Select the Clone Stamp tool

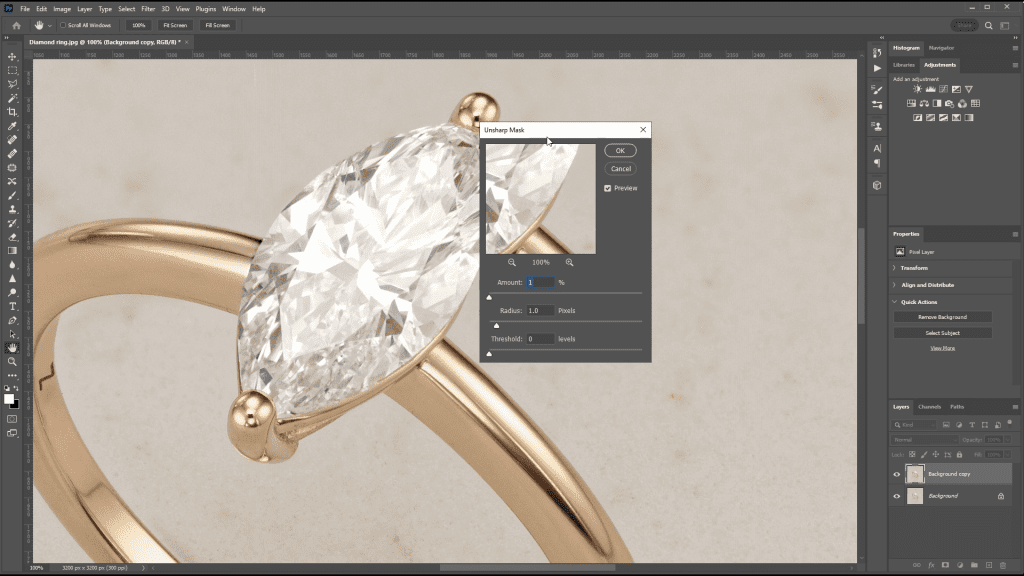[12, 209]
